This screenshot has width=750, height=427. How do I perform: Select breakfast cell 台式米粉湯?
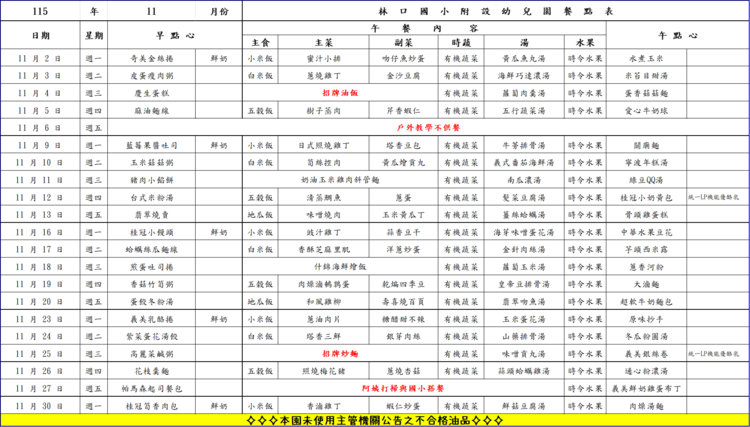(x=152, y=197)
